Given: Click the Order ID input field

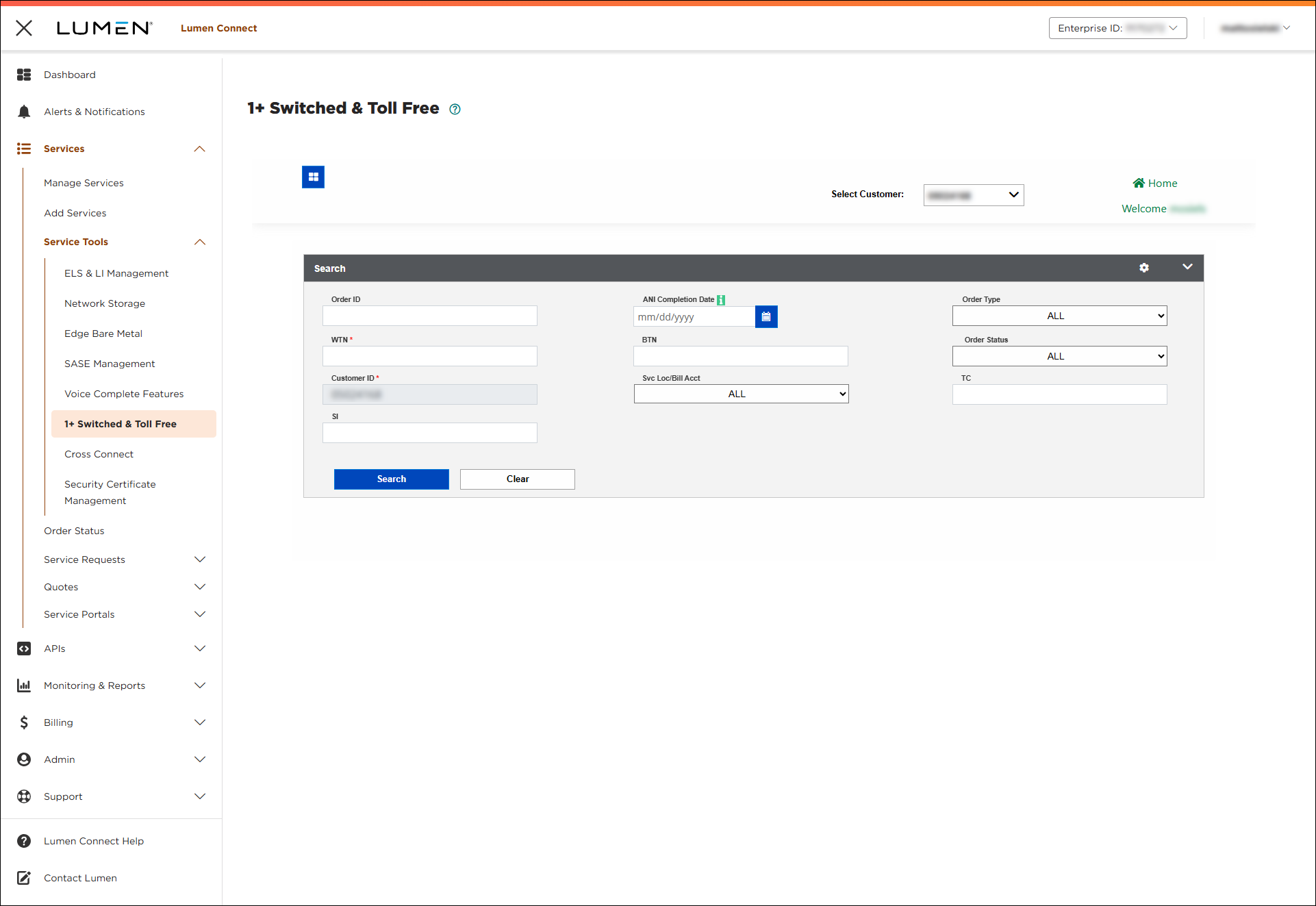Looking at the screenshot, I should pyautogui.click(x=430, y=316).
